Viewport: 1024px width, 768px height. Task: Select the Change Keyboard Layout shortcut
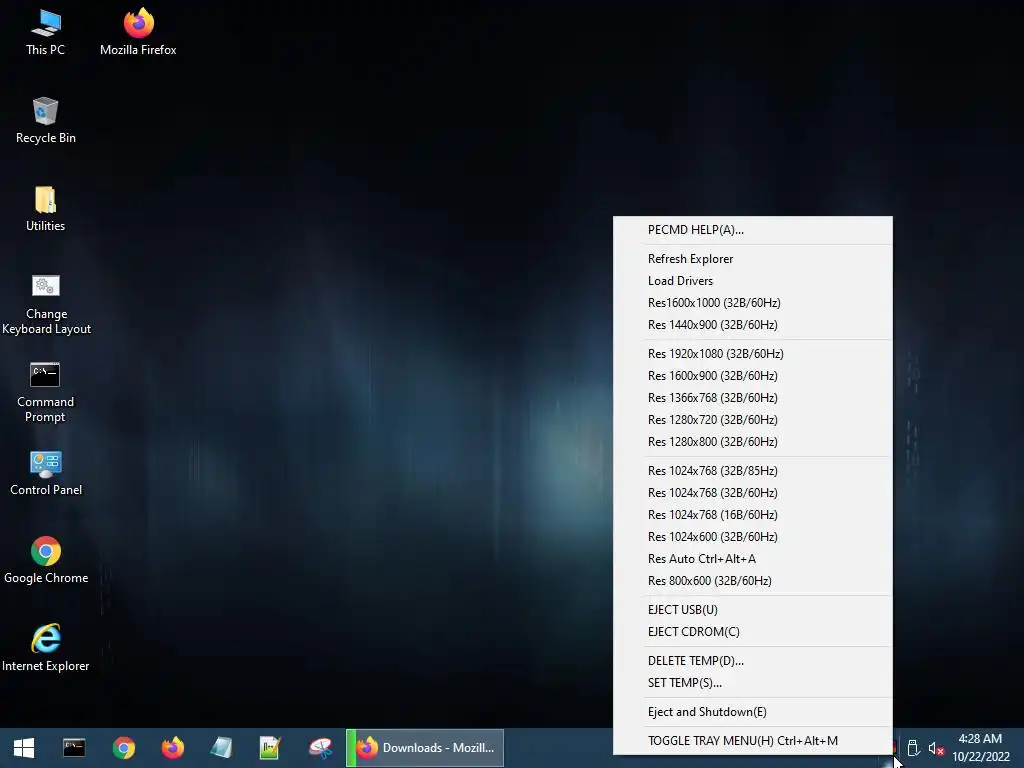click(x=46, y=304)
